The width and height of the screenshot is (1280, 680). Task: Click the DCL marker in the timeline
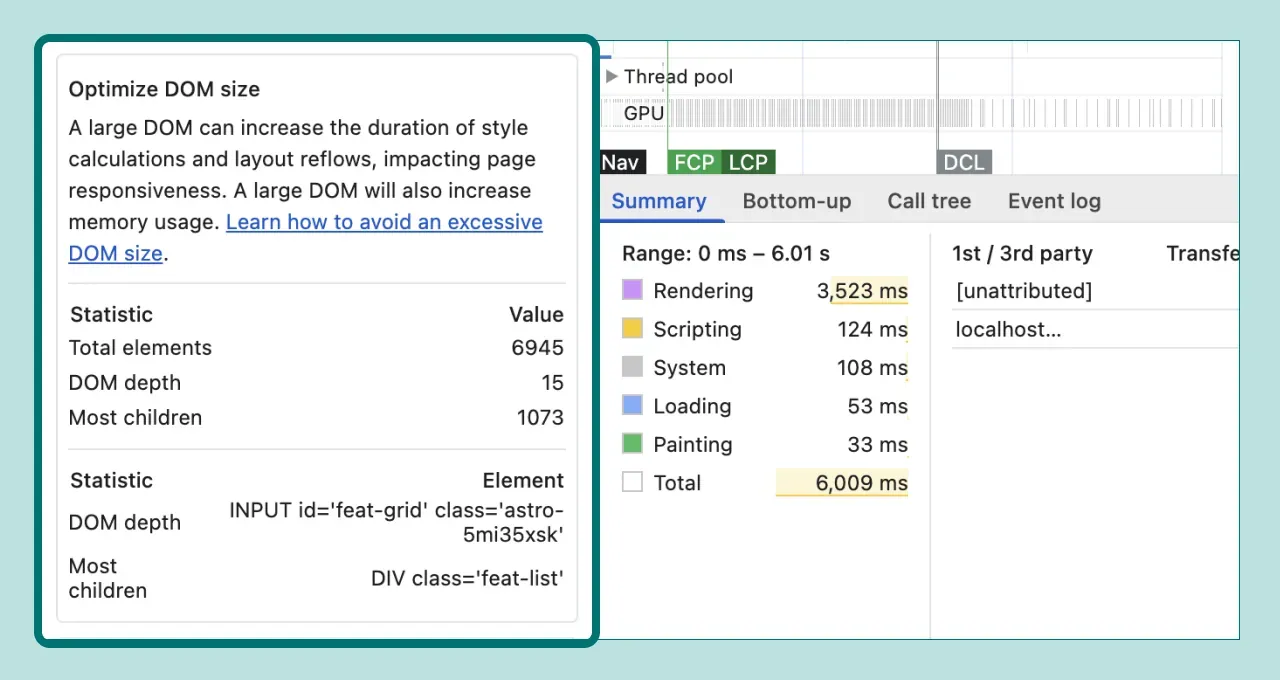(x=963, y=162)
